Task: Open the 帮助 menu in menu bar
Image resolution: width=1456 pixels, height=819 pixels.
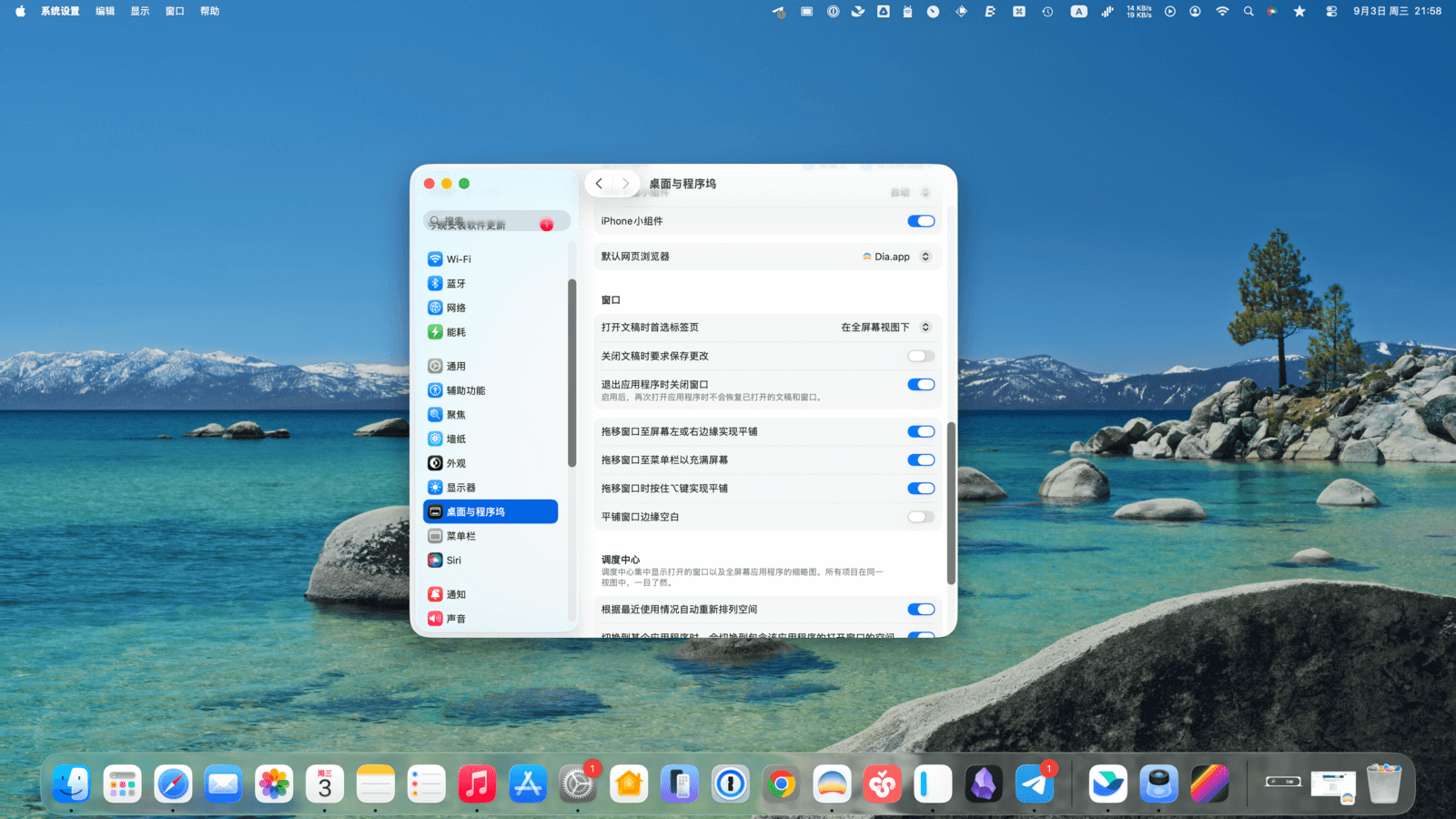Action: [209, 11]
